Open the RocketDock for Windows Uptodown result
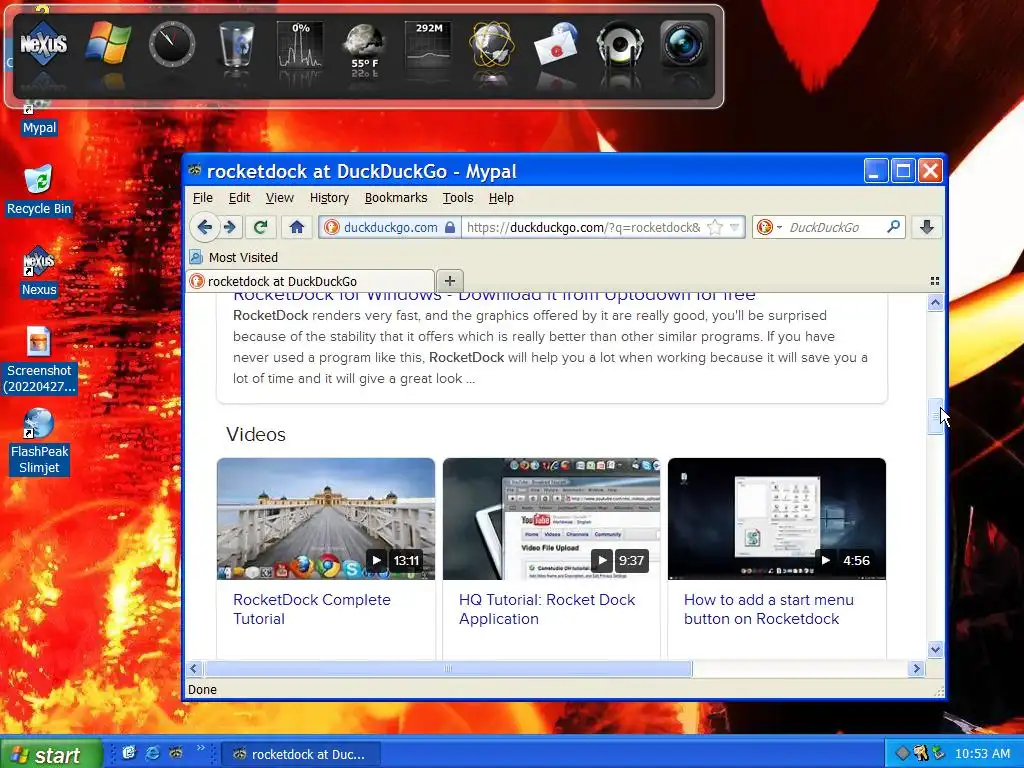Image resolution: width=1024 pixels, height=768 pixels. coord(494,297)
